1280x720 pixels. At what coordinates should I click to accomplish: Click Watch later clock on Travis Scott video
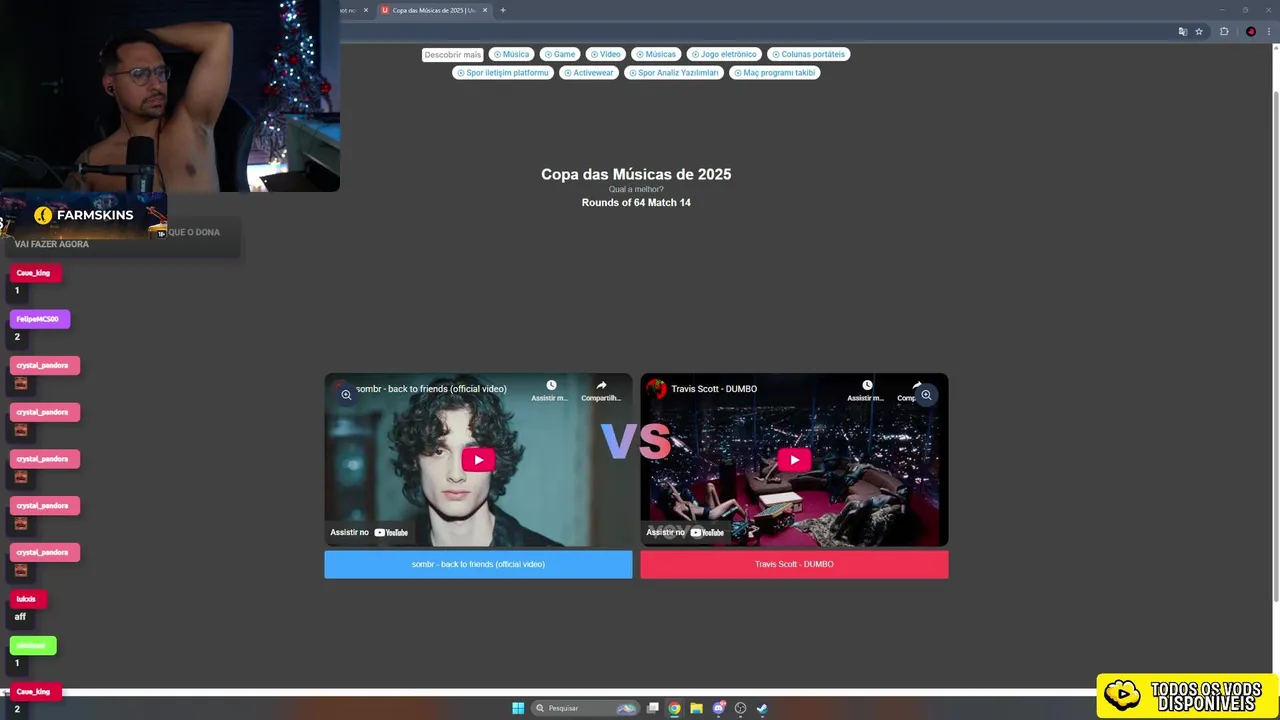867,385
